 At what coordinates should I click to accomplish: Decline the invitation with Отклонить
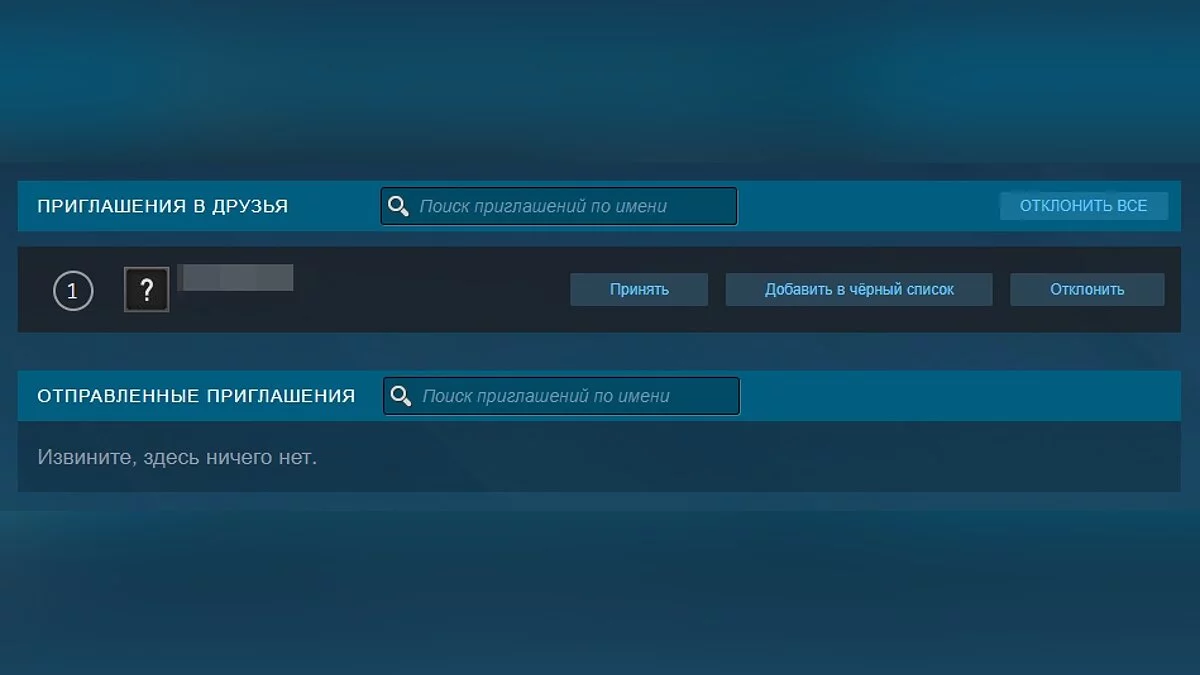1087,290
